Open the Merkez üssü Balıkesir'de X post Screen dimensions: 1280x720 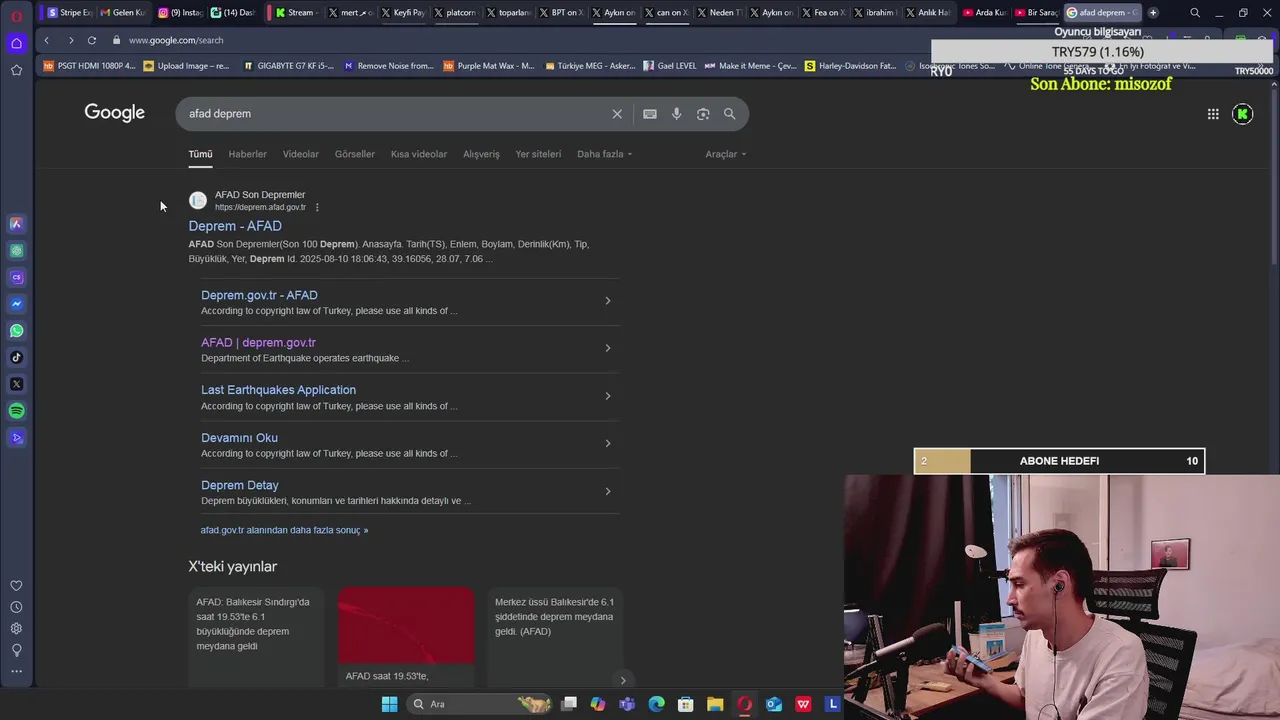[556, 637]
